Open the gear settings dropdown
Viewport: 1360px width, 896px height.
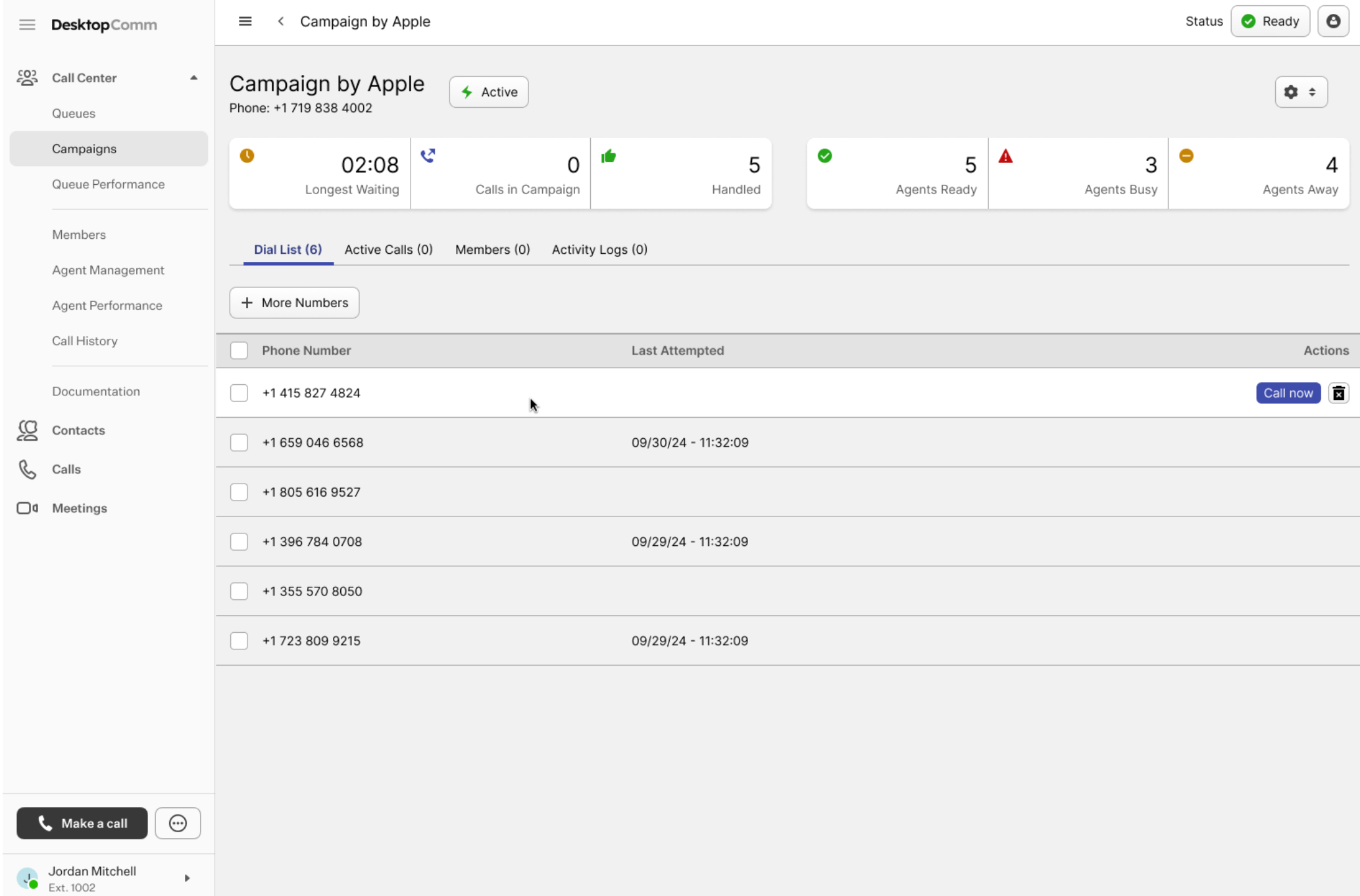pyautogui.click(x=1301, y=92)
